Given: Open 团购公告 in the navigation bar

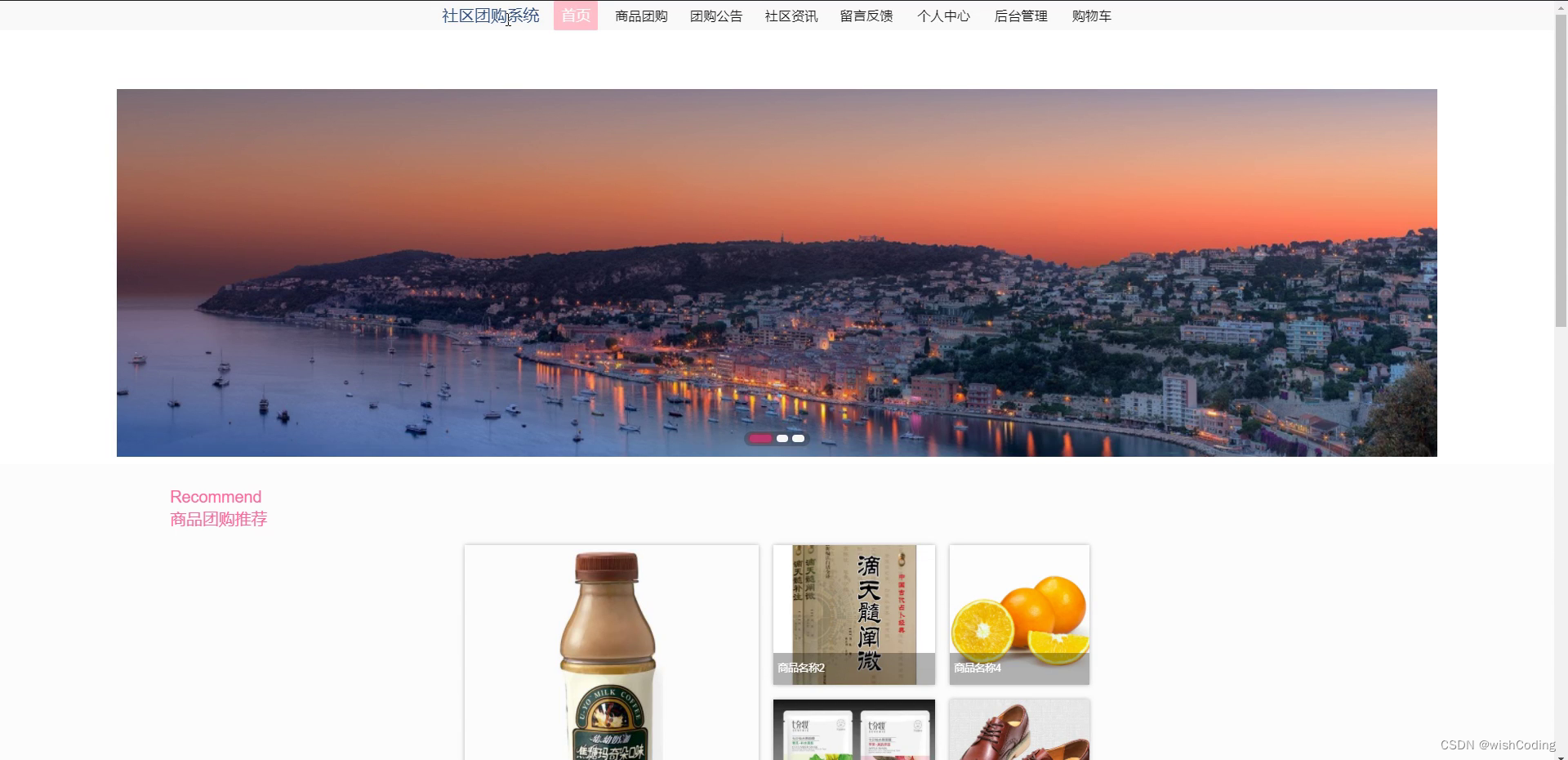Looking at the screenshot, I should pos(716,16).
